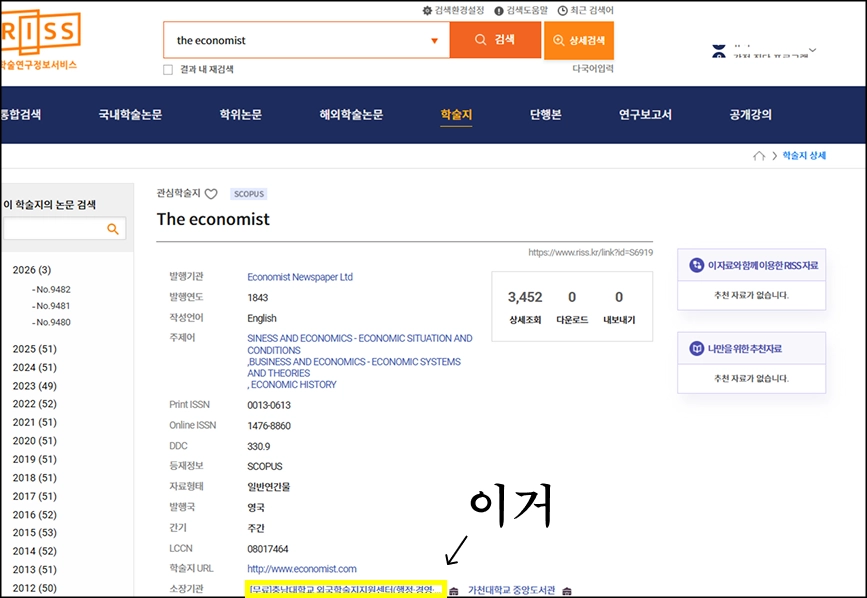Screen dimensions: 867x598
Task: Click the sidebar magnifier search icon
Action: click(113, 229)
